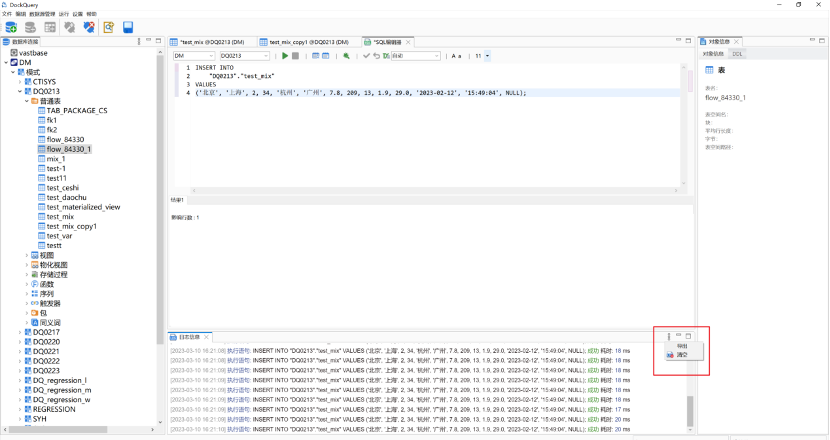
Task: Click SQL line 4 with VALUES data
Action: click(360, 93)
